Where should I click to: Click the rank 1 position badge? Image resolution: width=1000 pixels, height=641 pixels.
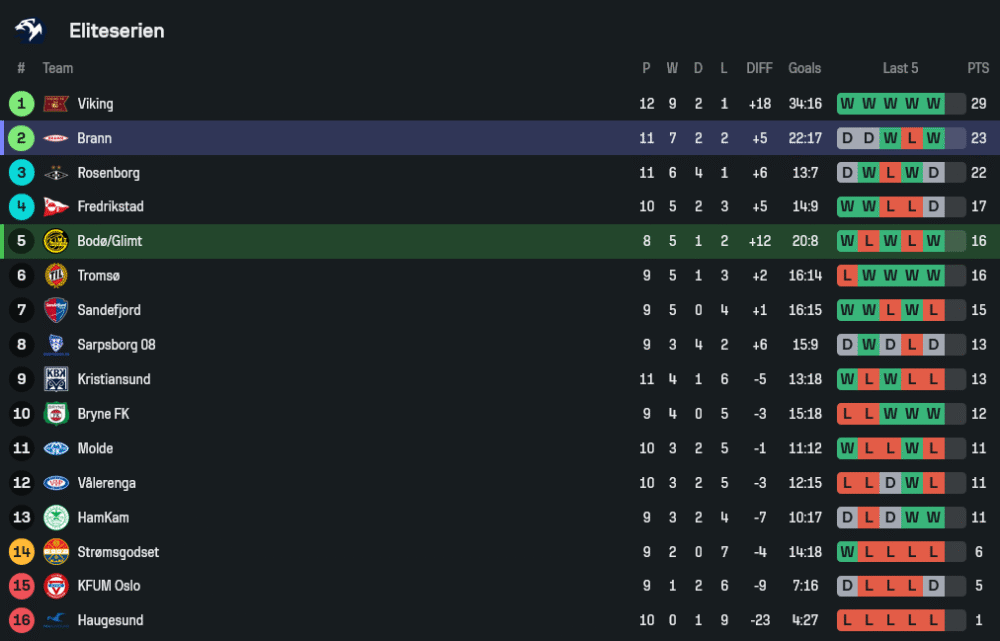tap(21, 104)
